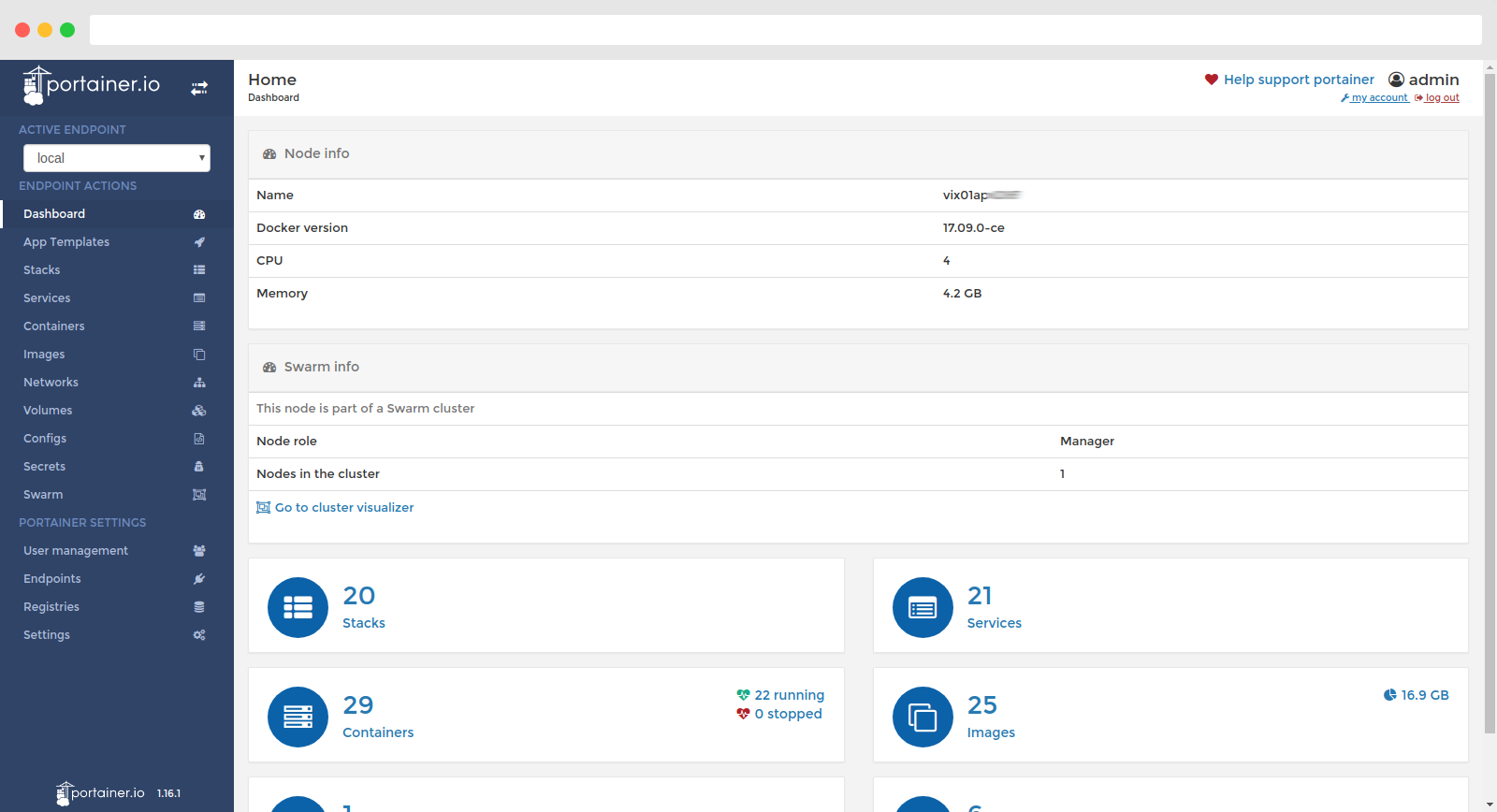
Task: Open the active endpoint 'local' dropdown
Action: tap(117, 158)
